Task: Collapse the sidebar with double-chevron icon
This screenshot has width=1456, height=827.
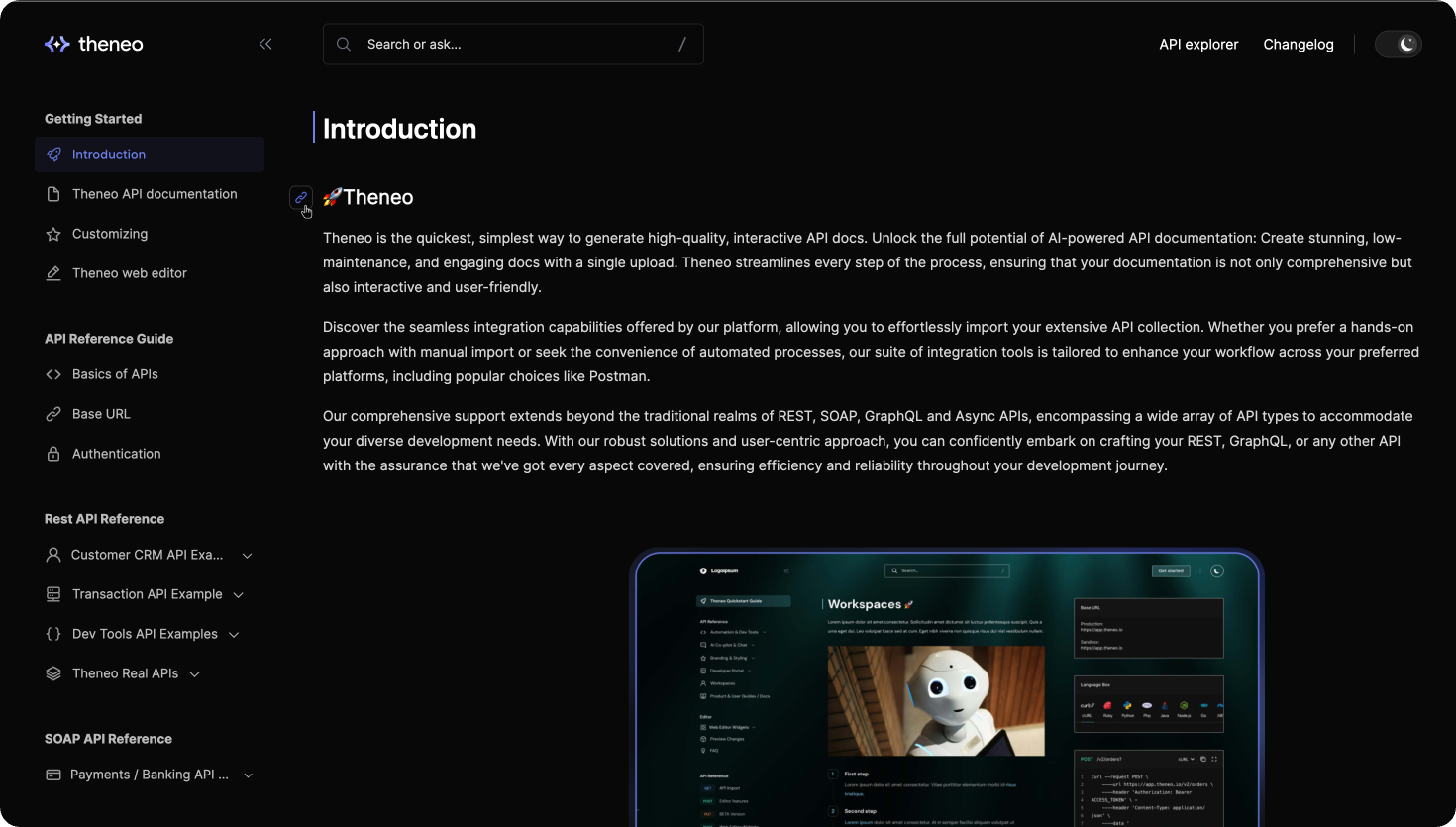Action: pos(265,44)
